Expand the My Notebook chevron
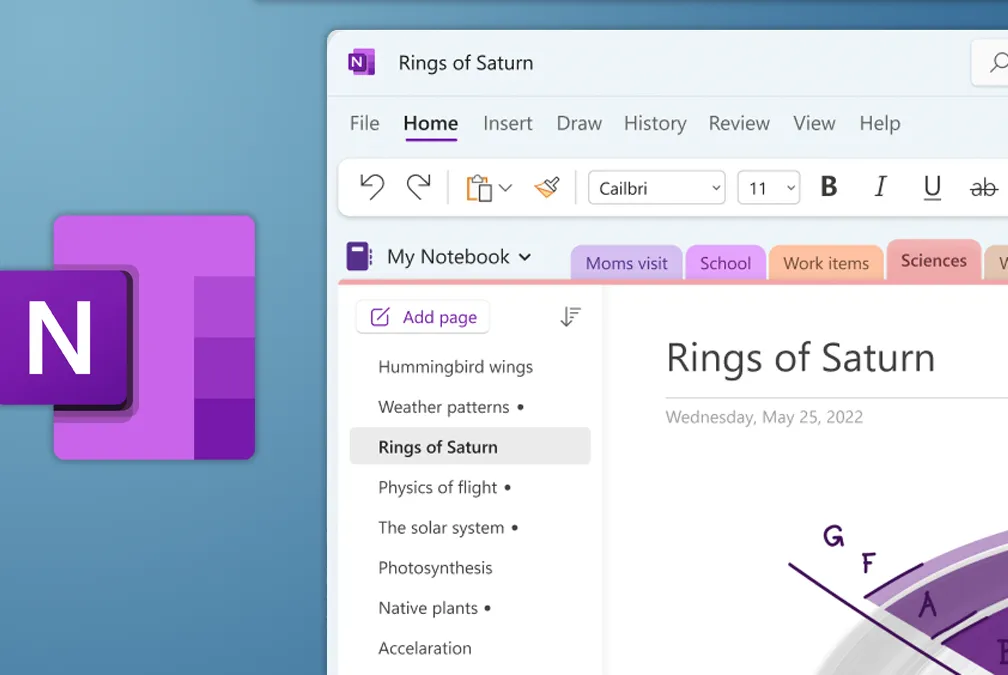1008x675 pixels. tap(525, 257)
